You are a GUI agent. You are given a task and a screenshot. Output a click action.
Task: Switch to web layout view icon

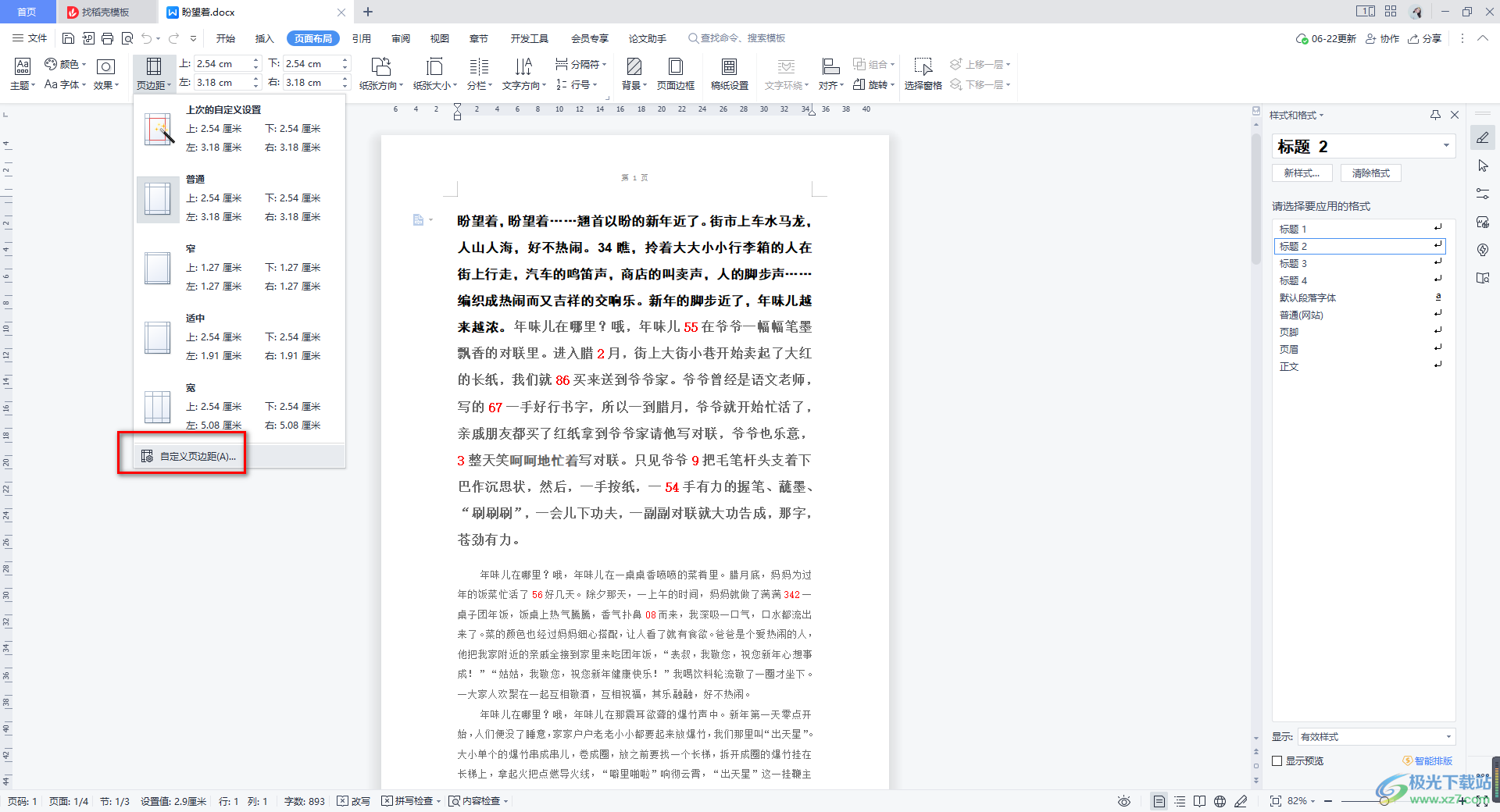pos(1220,801)
